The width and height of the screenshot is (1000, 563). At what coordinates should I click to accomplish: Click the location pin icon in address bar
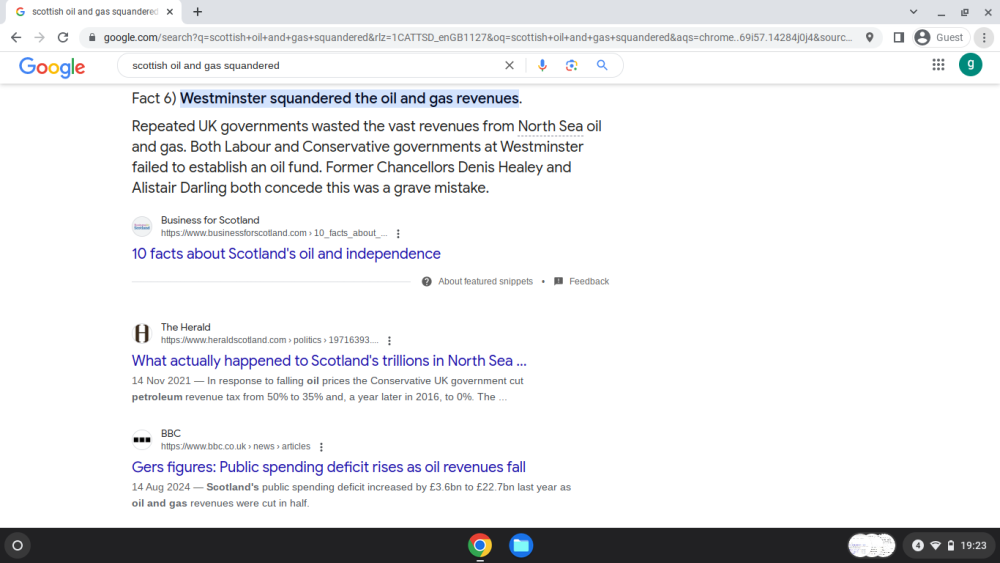point(869,38)
